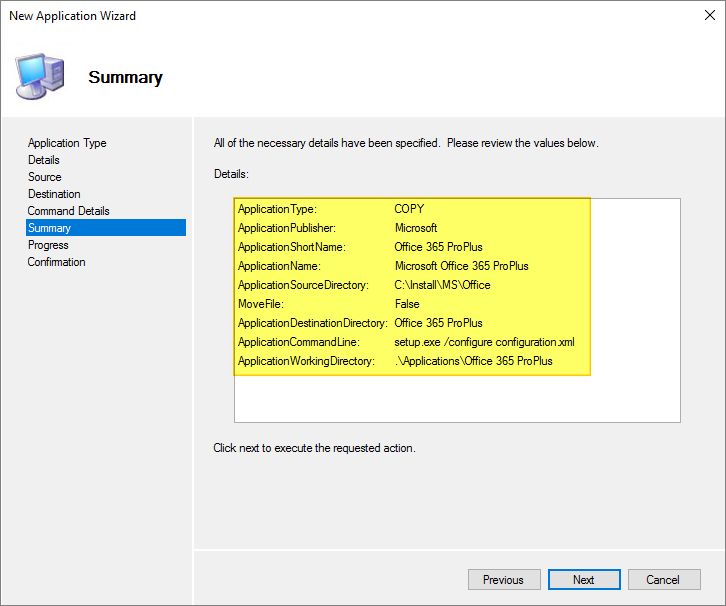
Task: Click Next to execute the action
Action: pos(583,580)
